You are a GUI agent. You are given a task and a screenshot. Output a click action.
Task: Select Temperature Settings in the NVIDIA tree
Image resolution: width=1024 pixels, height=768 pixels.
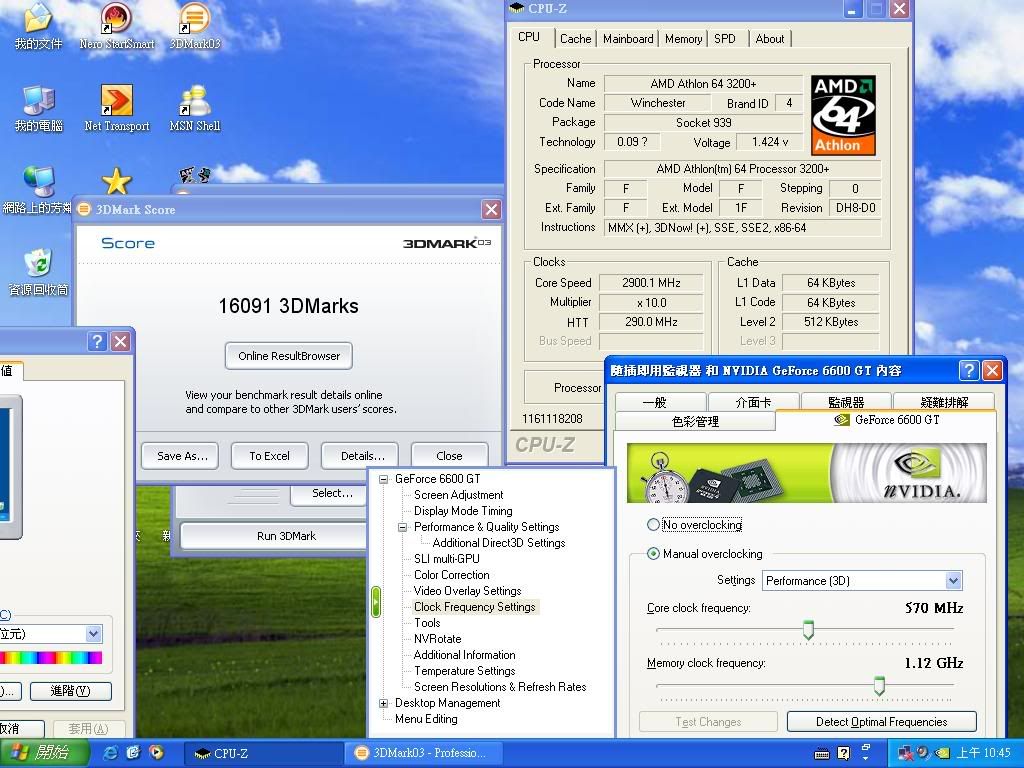pyautogui.click(x=464, y=671)
